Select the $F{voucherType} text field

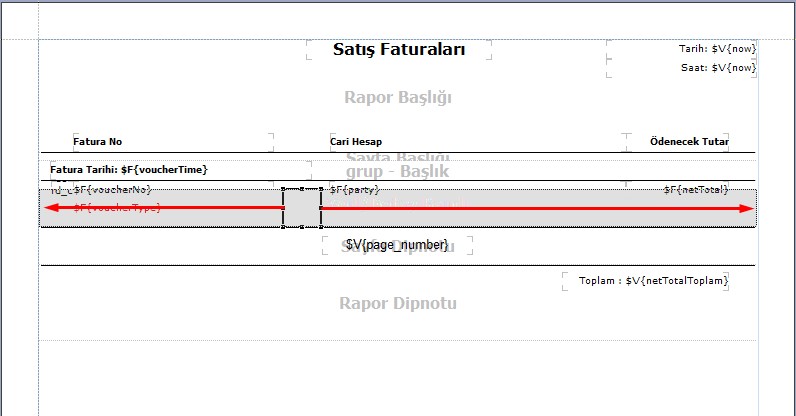coord(117,208)
